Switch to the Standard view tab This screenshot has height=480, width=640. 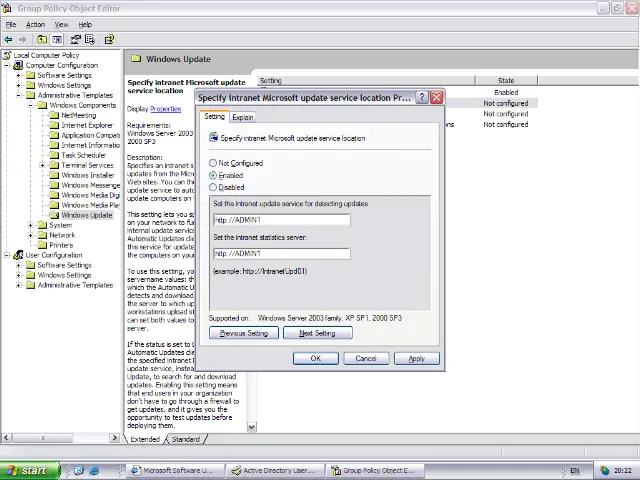click(x=186, y=439)
